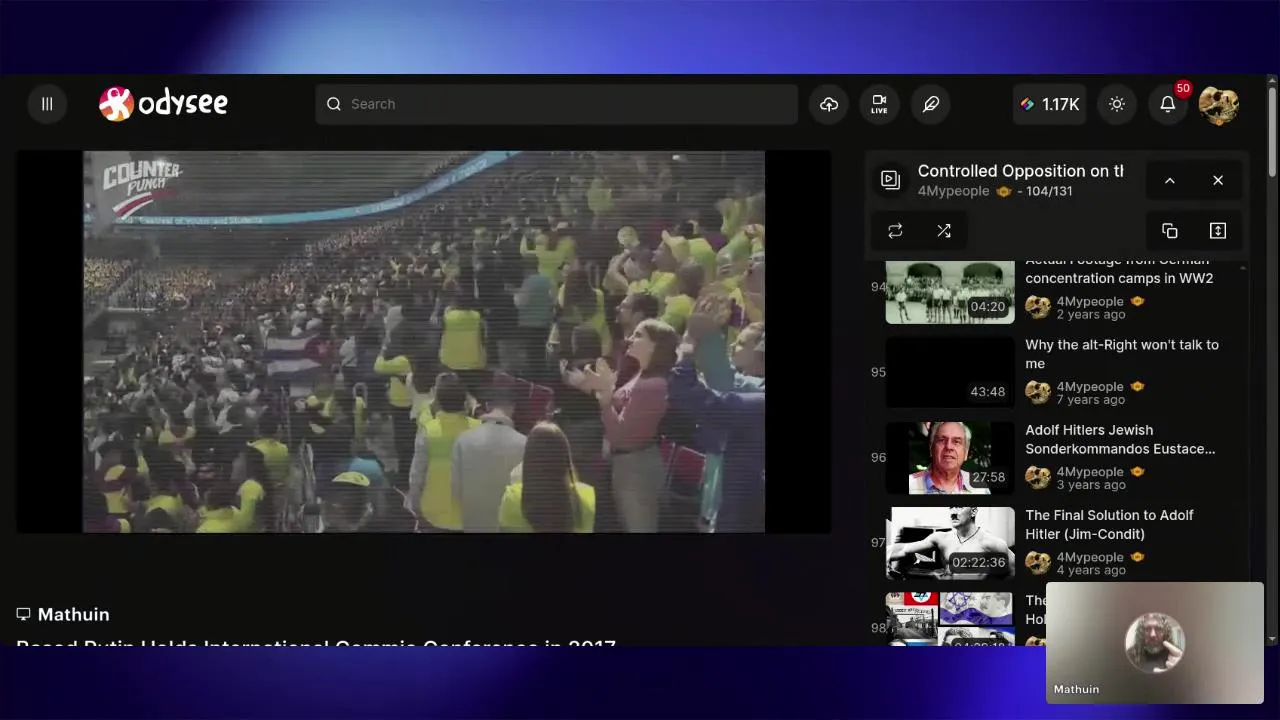Click the playlist icon beside title
Image resolution: width=1280 pixels, height=720 pixels.
[890, 180]
